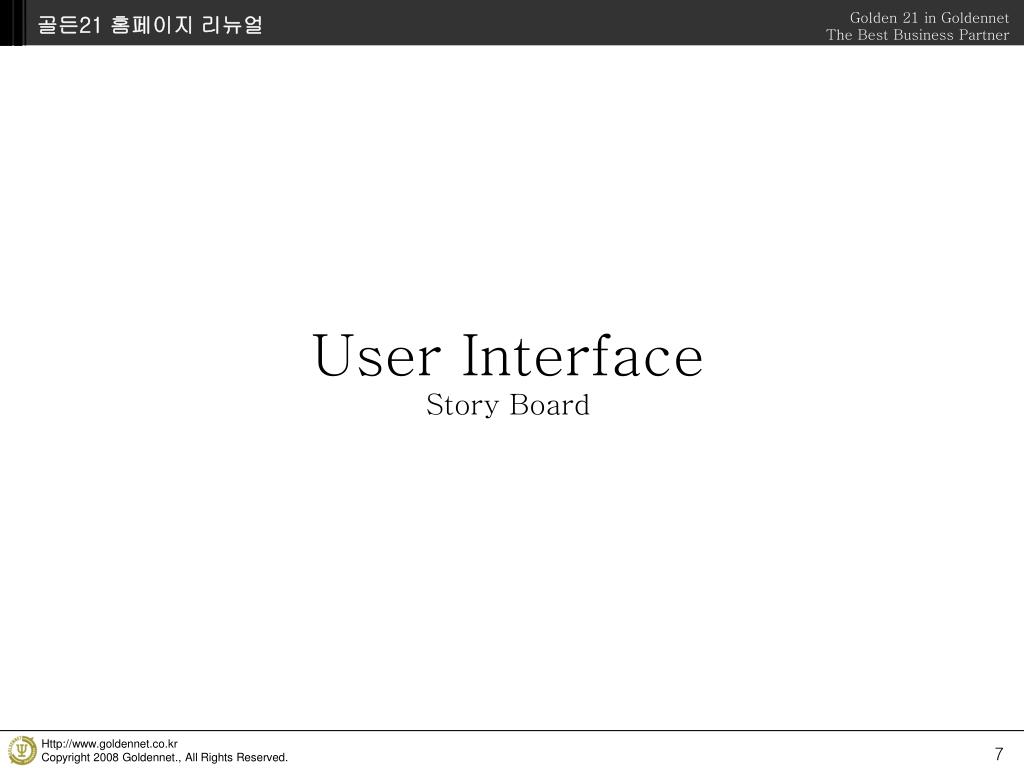Select the 'User Interface' heading text
Viewport: 1024px width, 768px height.
pyautogui.click(x=507, y=356)
